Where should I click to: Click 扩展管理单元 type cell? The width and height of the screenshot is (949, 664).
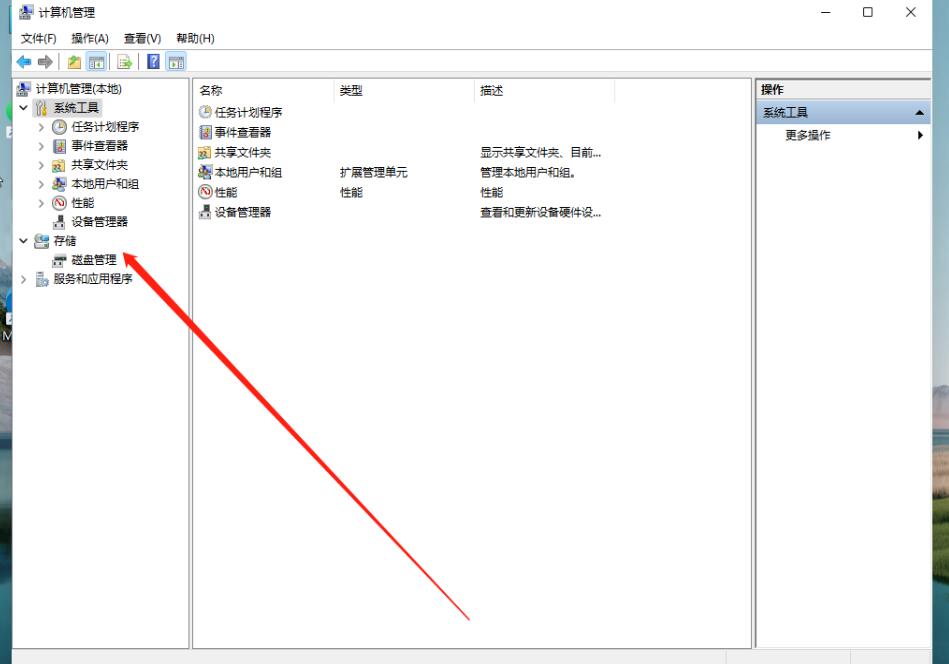pos(373,173)
